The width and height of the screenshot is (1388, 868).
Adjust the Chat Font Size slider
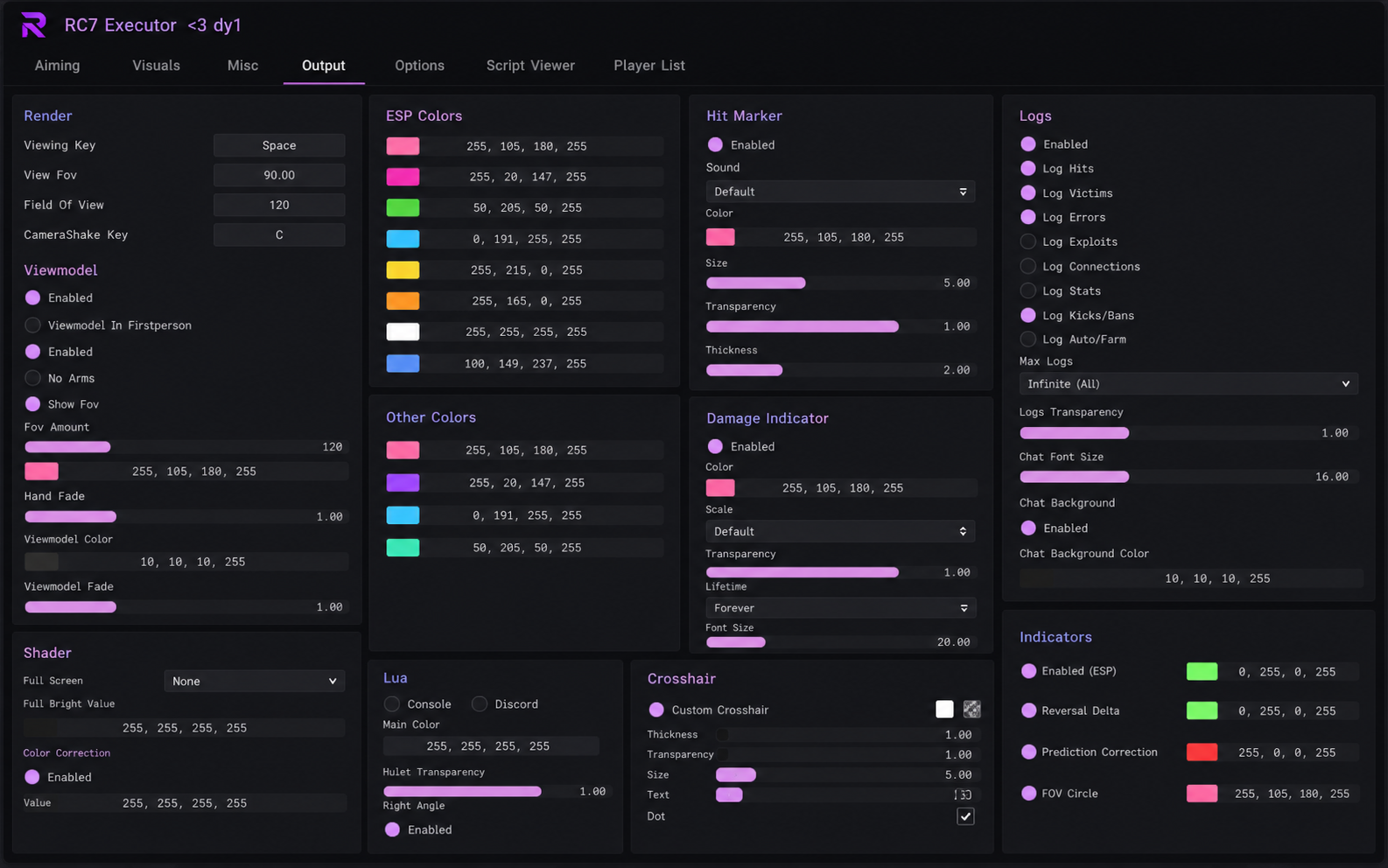tap(1188, 477)
